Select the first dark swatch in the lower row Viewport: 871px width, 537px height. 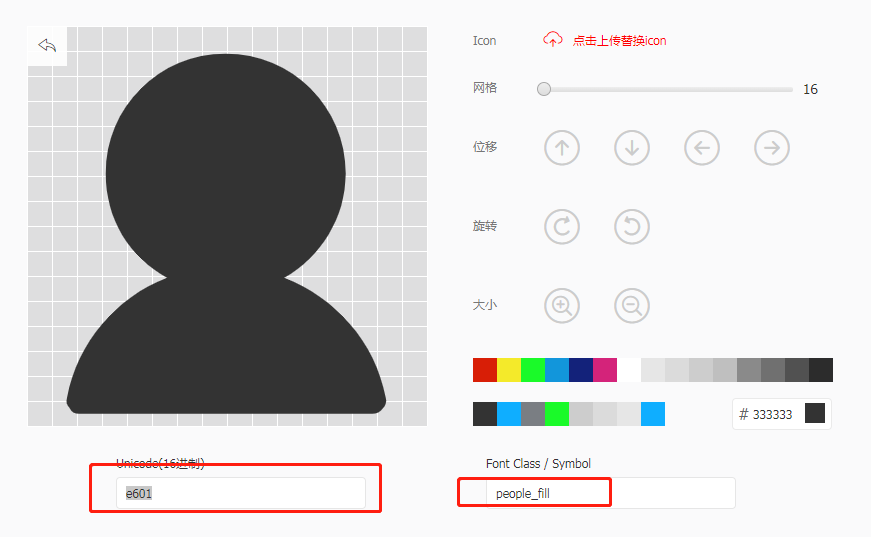(x=485, y=414)
